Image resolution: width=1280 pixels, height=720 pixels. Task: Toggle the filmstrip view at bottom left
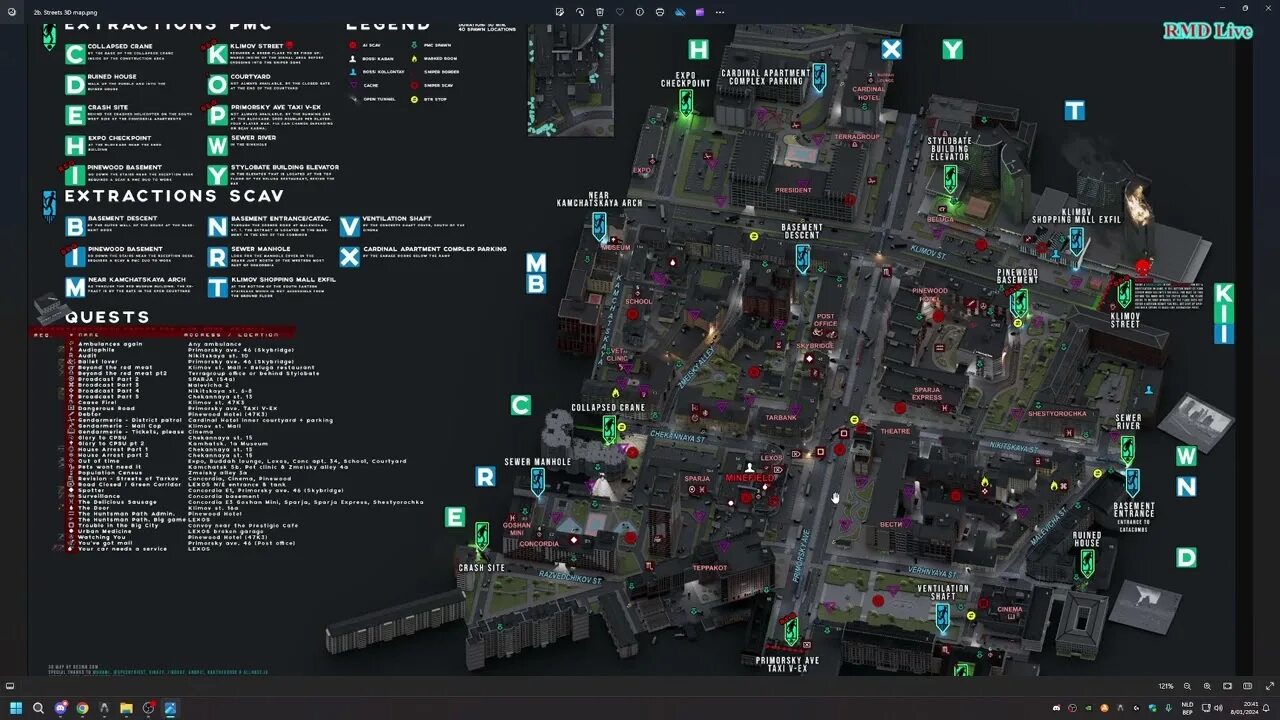click(10, 686)
